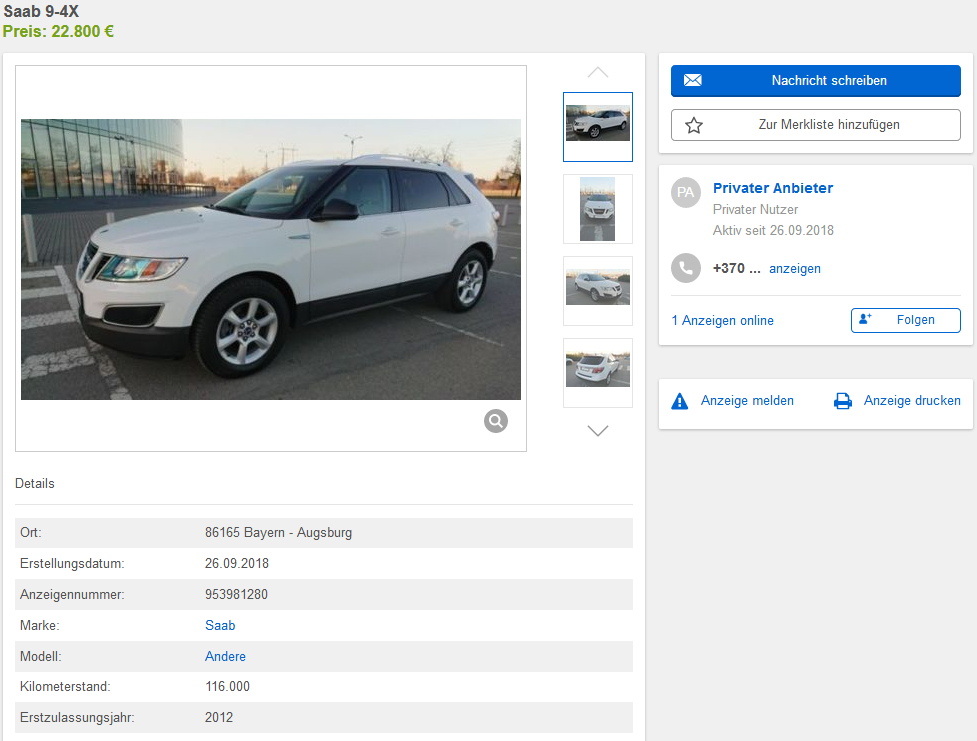Follow seller with Folgen button
Viewport: 977px width, 741px height.
[905, 320]
